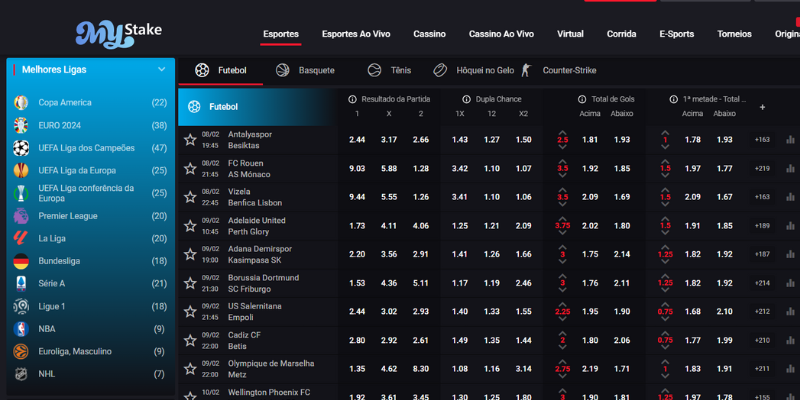Select Ligue 1 league icon

pos(21,306)
